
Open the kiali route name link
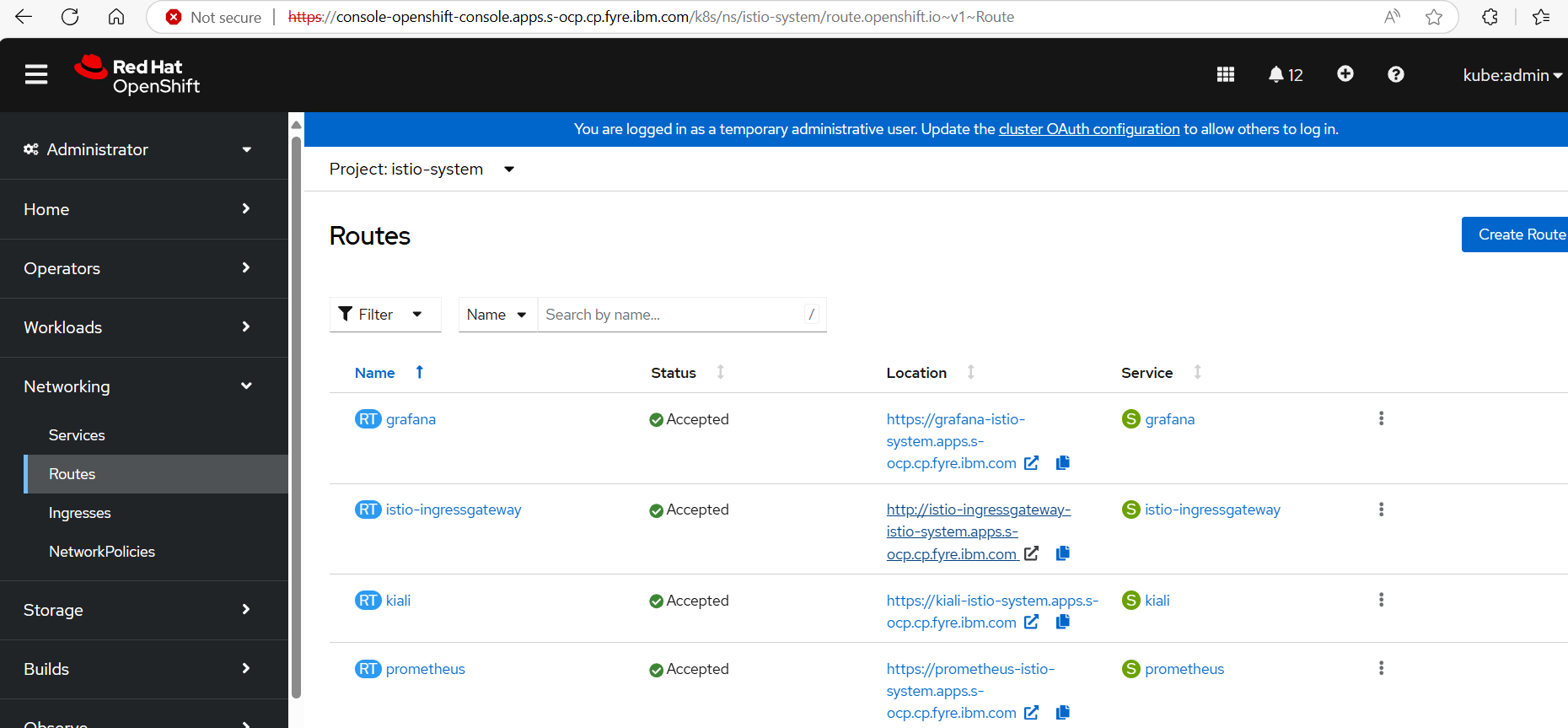click(398, 601)
